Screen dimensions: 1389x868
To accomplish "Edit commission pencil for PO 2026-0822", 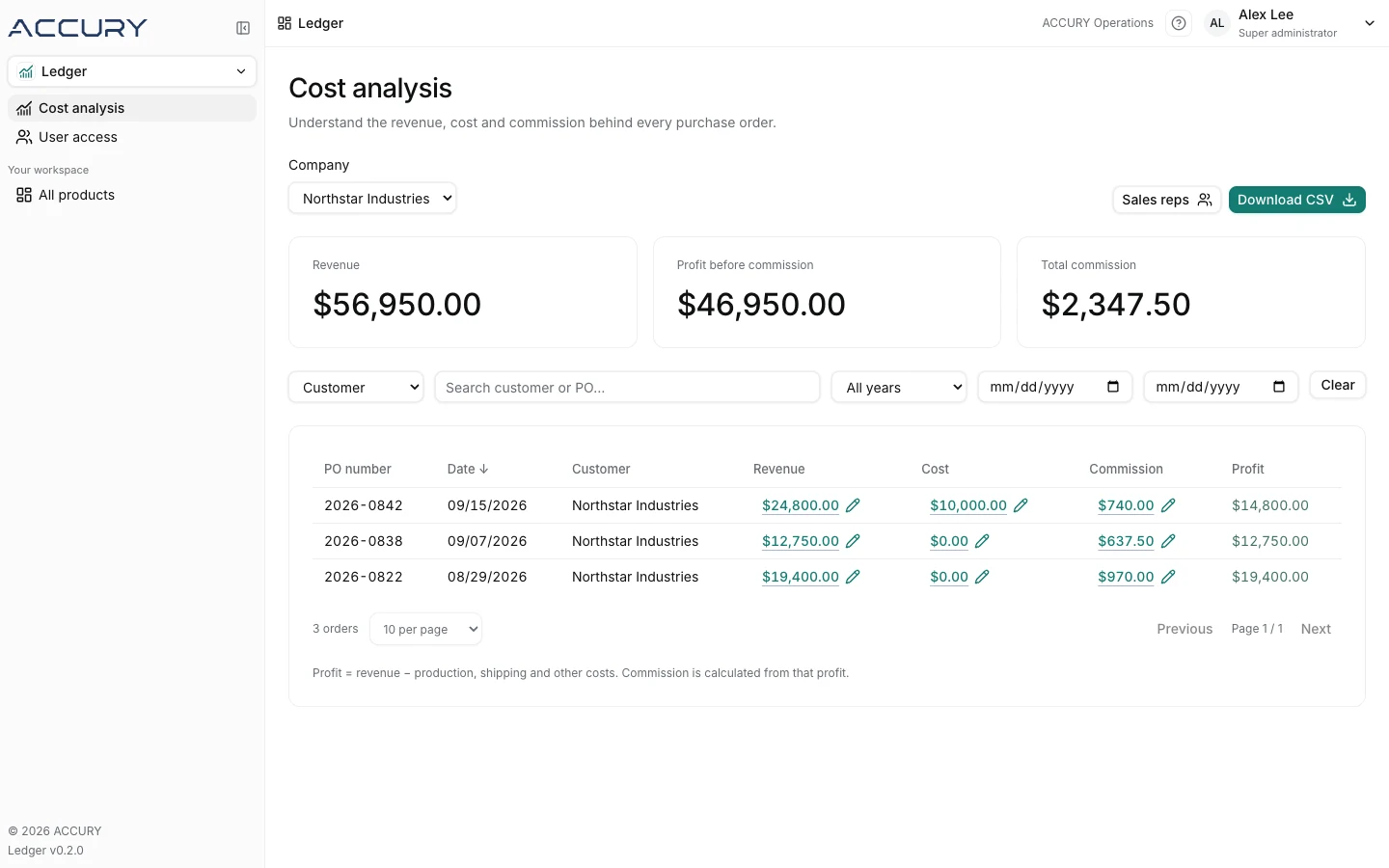I will tap(1168, 577).
